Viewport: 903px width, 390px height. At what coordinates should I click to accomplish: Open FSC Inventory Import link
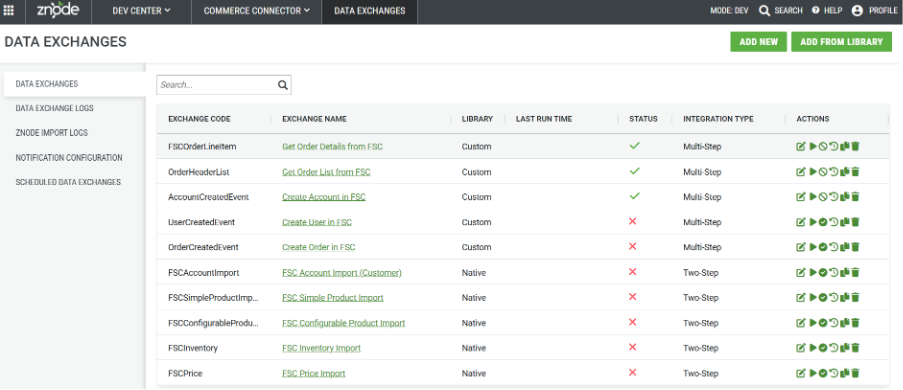coord(321,348)
